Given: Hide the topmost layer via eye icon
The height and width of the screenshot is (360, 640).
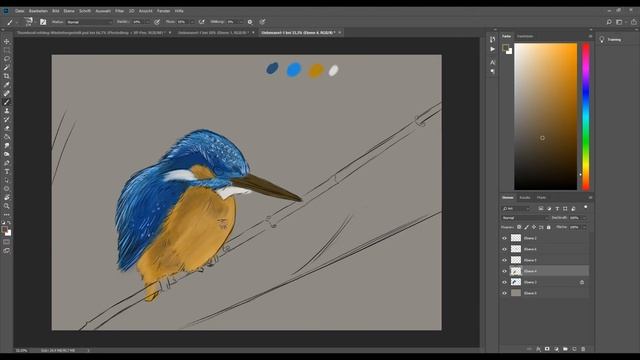Looking at the screenshot, I should 504,238.
